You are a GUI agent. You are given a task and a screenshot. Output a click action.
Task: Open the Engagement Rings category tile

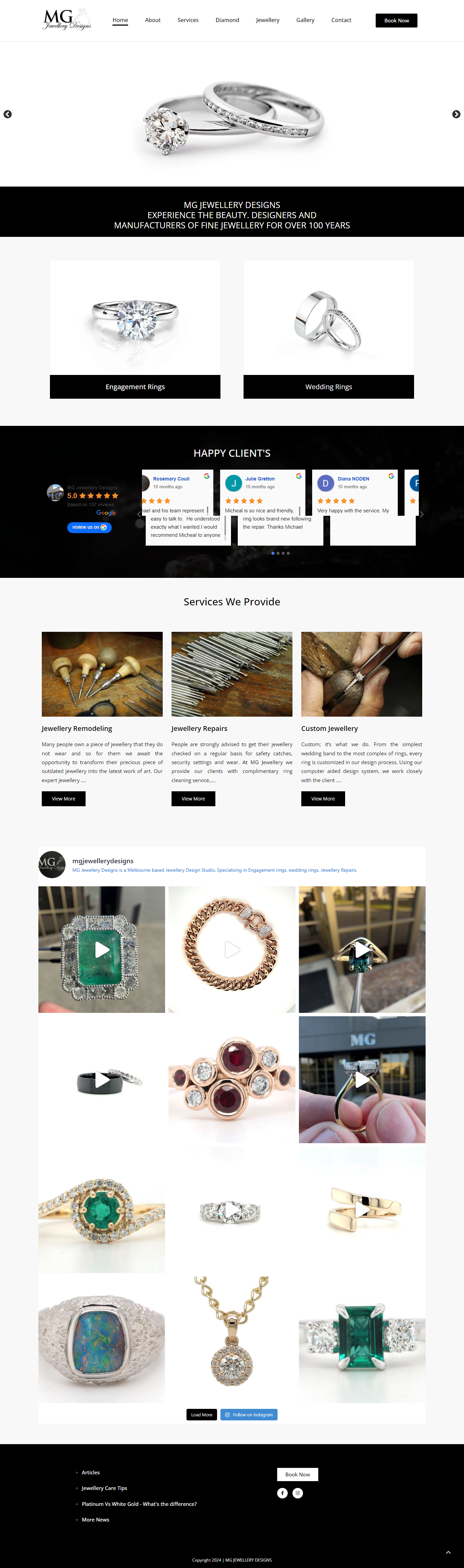(x=135, y=329)
